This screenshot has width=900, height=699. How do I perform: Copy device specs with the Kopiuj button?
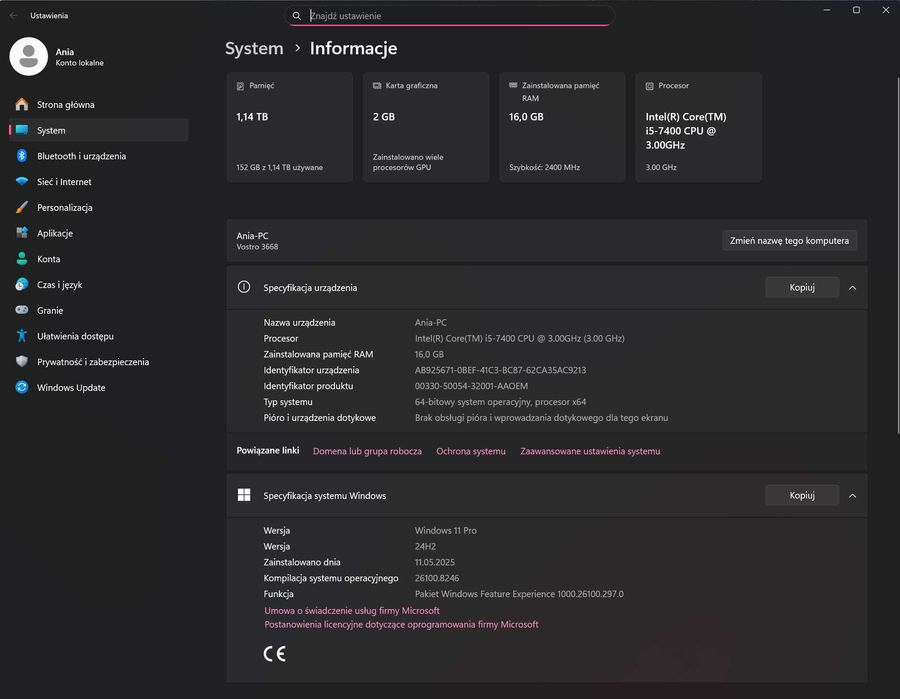click(802, 287)
